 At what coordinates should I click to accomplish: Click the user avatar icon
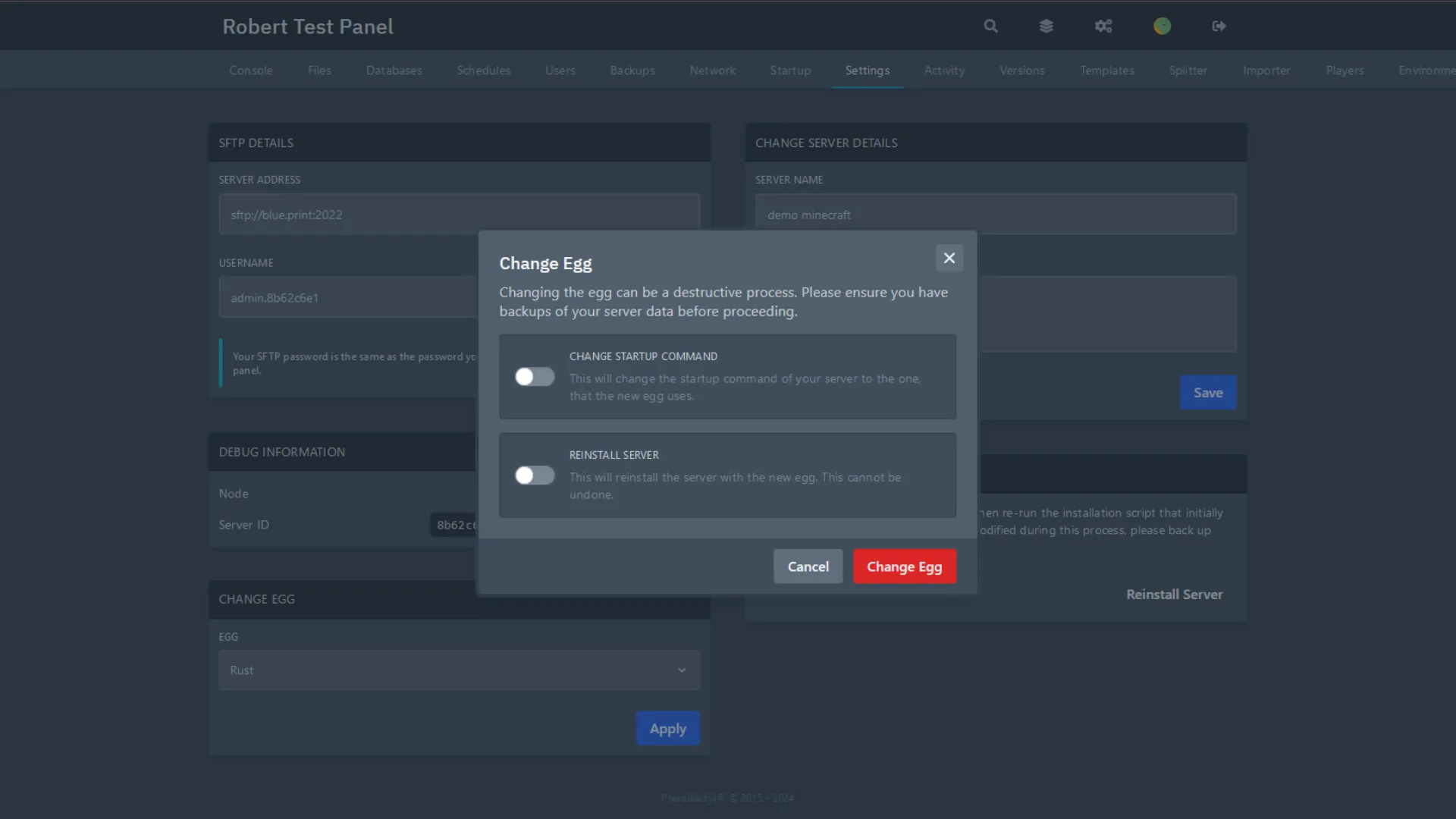pos(1162,26)
